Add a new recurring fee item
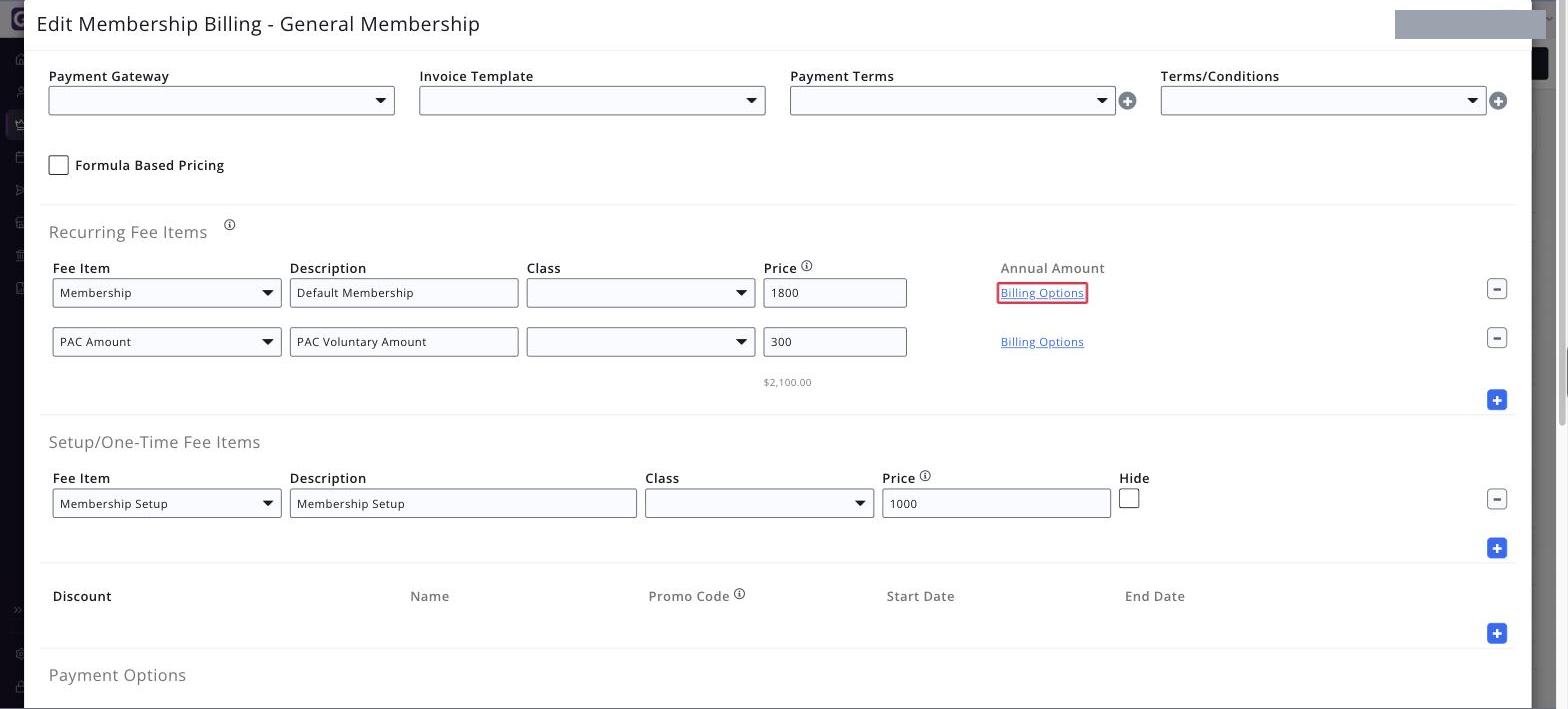 [1497, 400]
